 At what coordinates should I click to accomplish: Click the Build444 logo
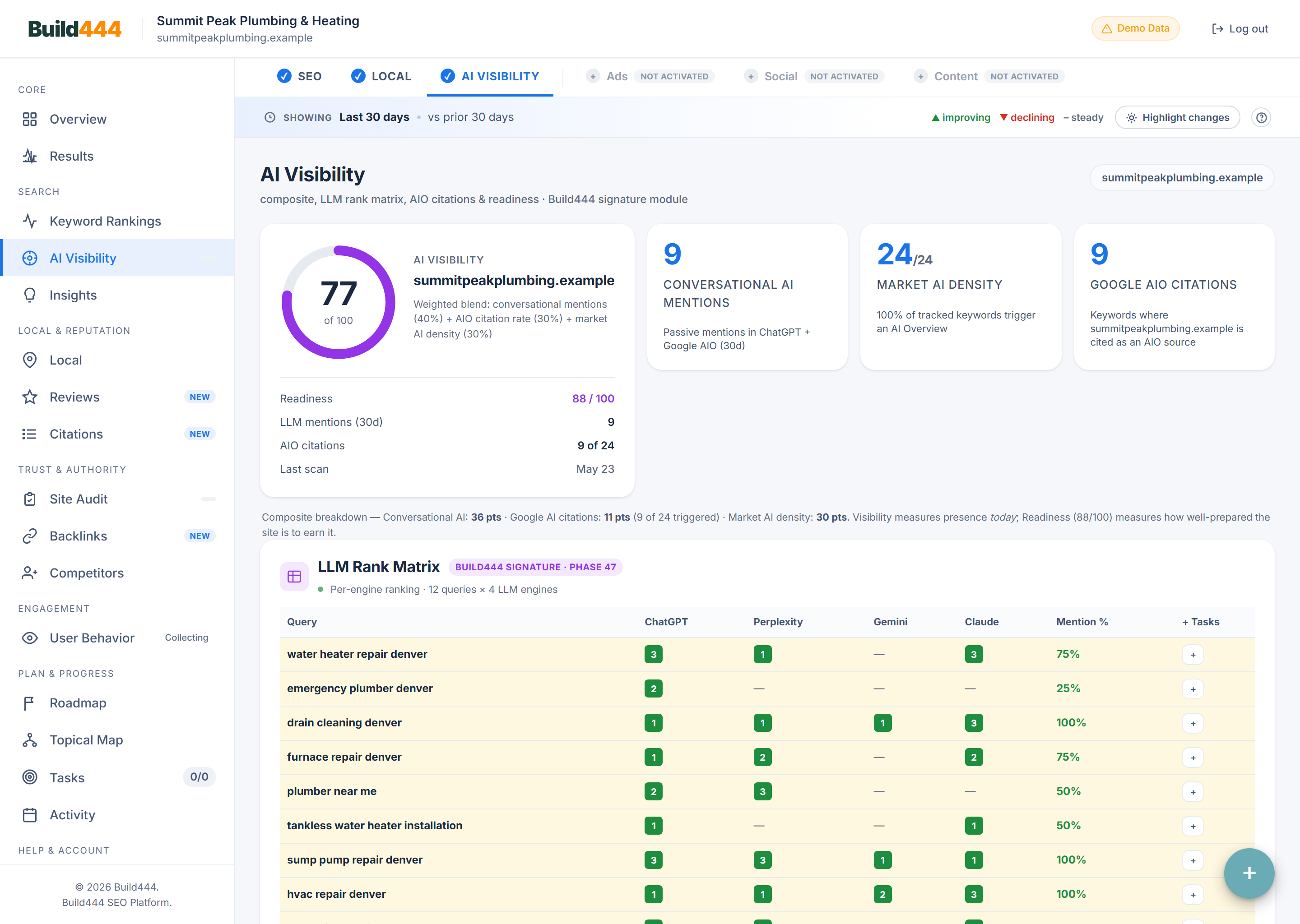point(74,28)
